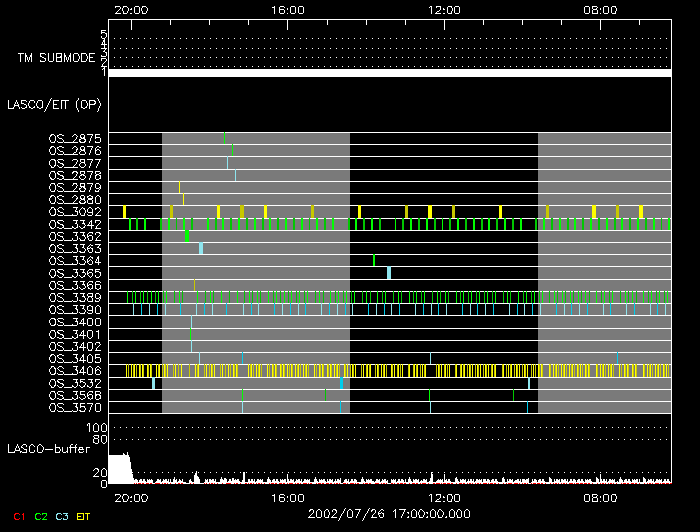Click the OS_2879 row label
Viewport: 700px width, 532px height.
click(x=75, y=187)
